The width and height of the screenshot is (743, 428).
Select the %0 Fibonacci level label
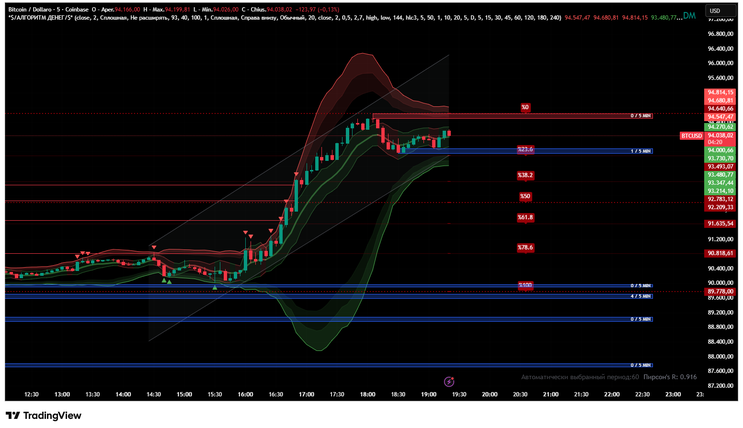[525, 107]
